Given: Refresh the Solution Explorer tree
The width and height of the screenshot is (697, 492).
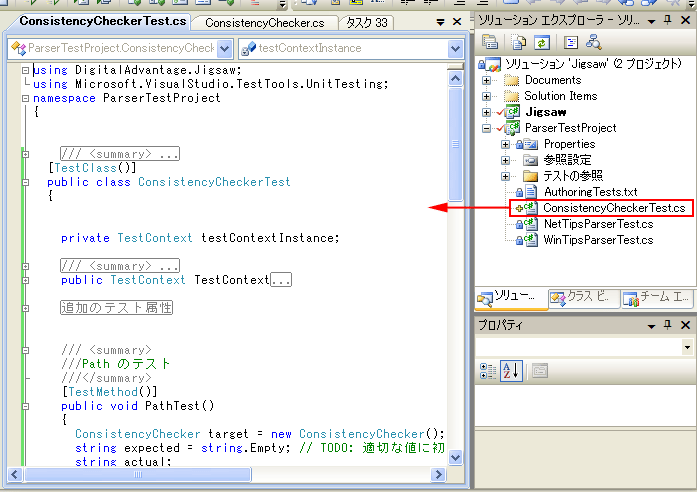Looking at the screenshot, I should coord(542,42).
